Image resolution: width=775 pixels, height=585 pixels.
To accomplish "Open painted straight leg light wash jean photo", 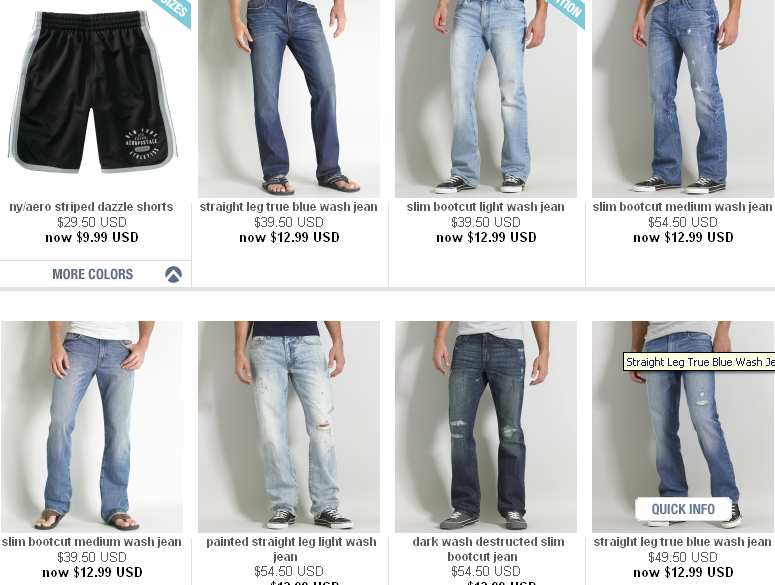I will point(289,427).
